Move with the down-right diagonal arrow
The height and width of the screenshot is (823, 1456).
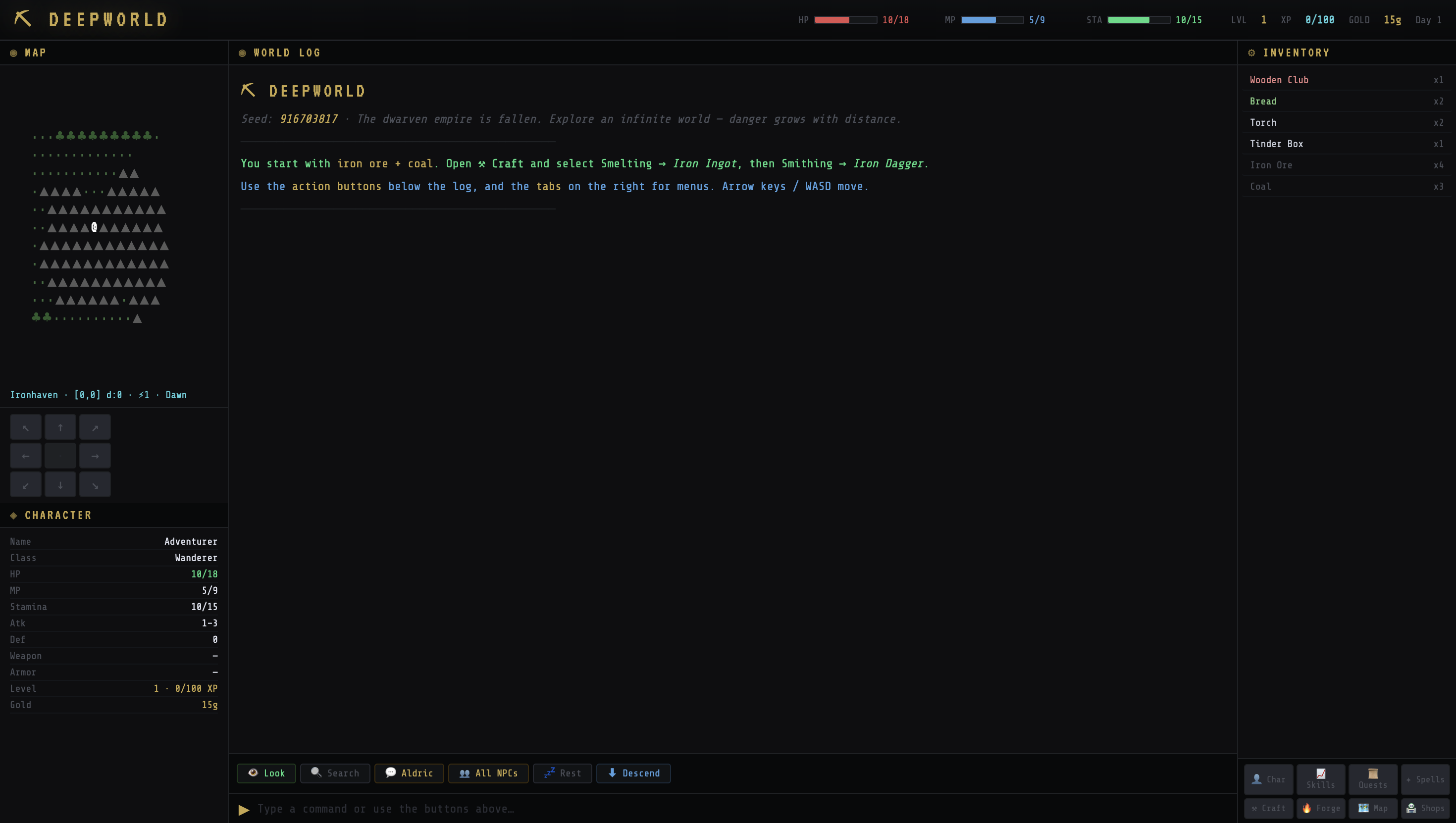tap(95, 485)
